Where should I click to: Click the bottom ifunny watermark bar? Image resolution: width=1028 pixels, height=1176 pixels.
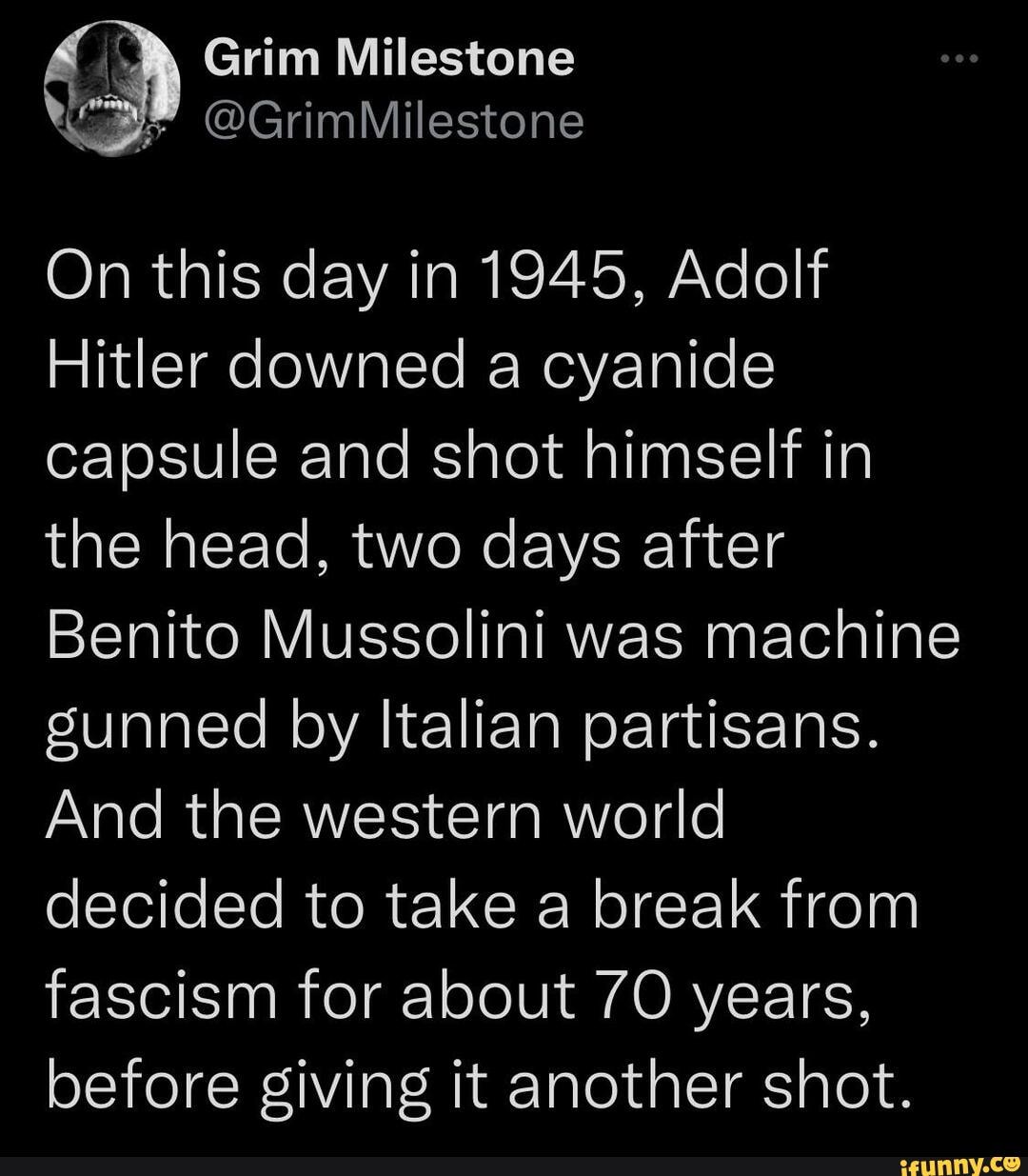[514, 1163]
